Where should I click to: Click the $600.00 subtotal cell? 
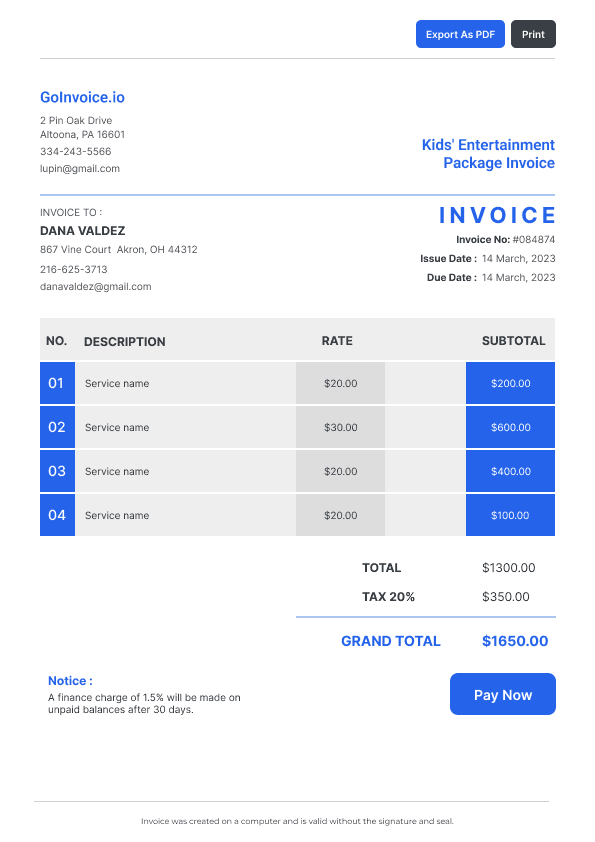510,427
